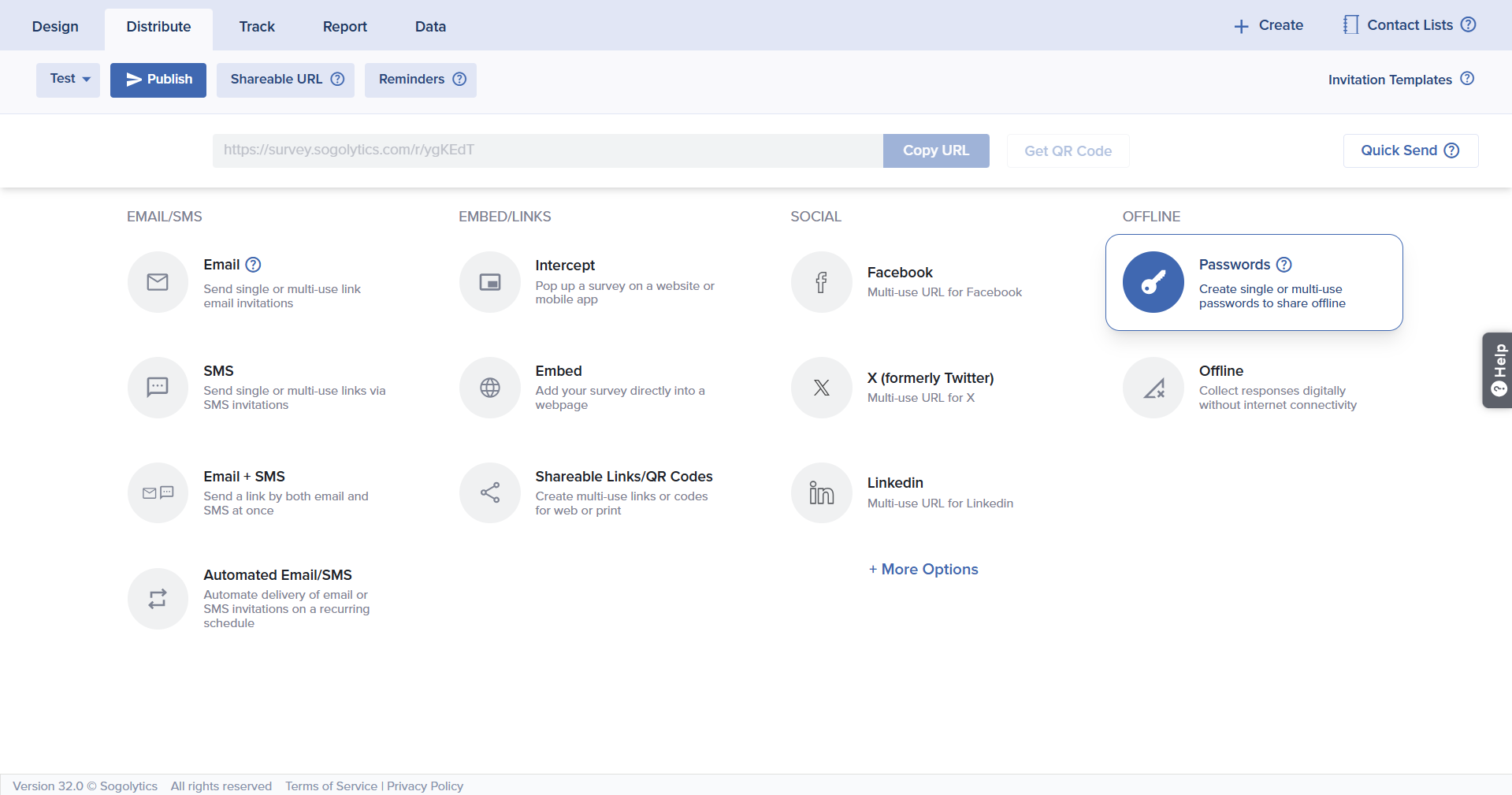The image size is (1512, 795).
Task: Select the SMS chat bubble icon
Action: (158, 388)
